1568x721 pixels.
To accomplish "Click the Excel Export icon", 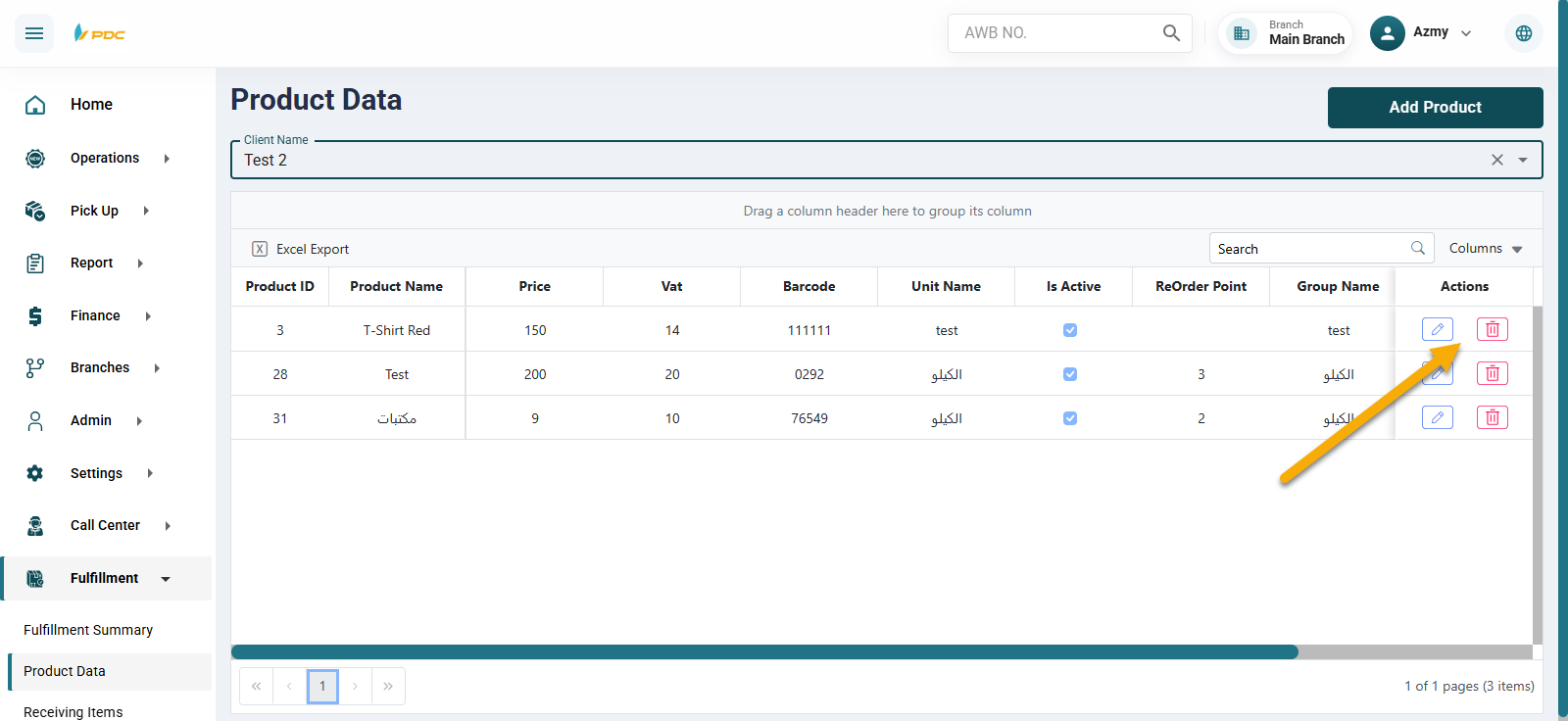I will [260, 249].
